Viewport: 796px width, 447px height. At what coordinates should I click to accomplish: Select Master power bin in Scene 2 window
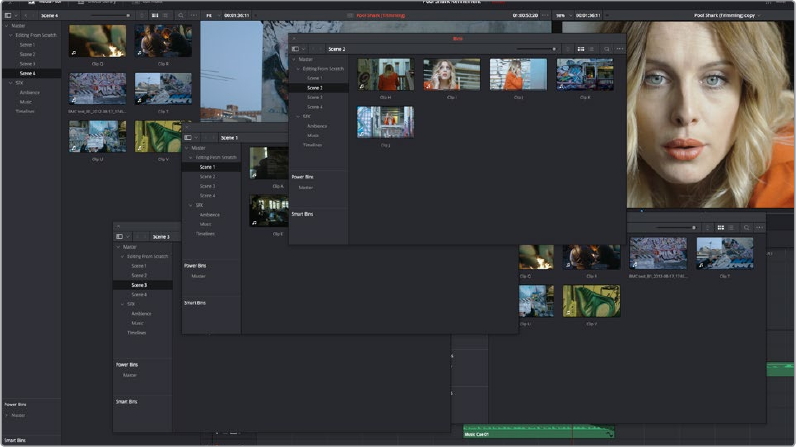point(306,188)
